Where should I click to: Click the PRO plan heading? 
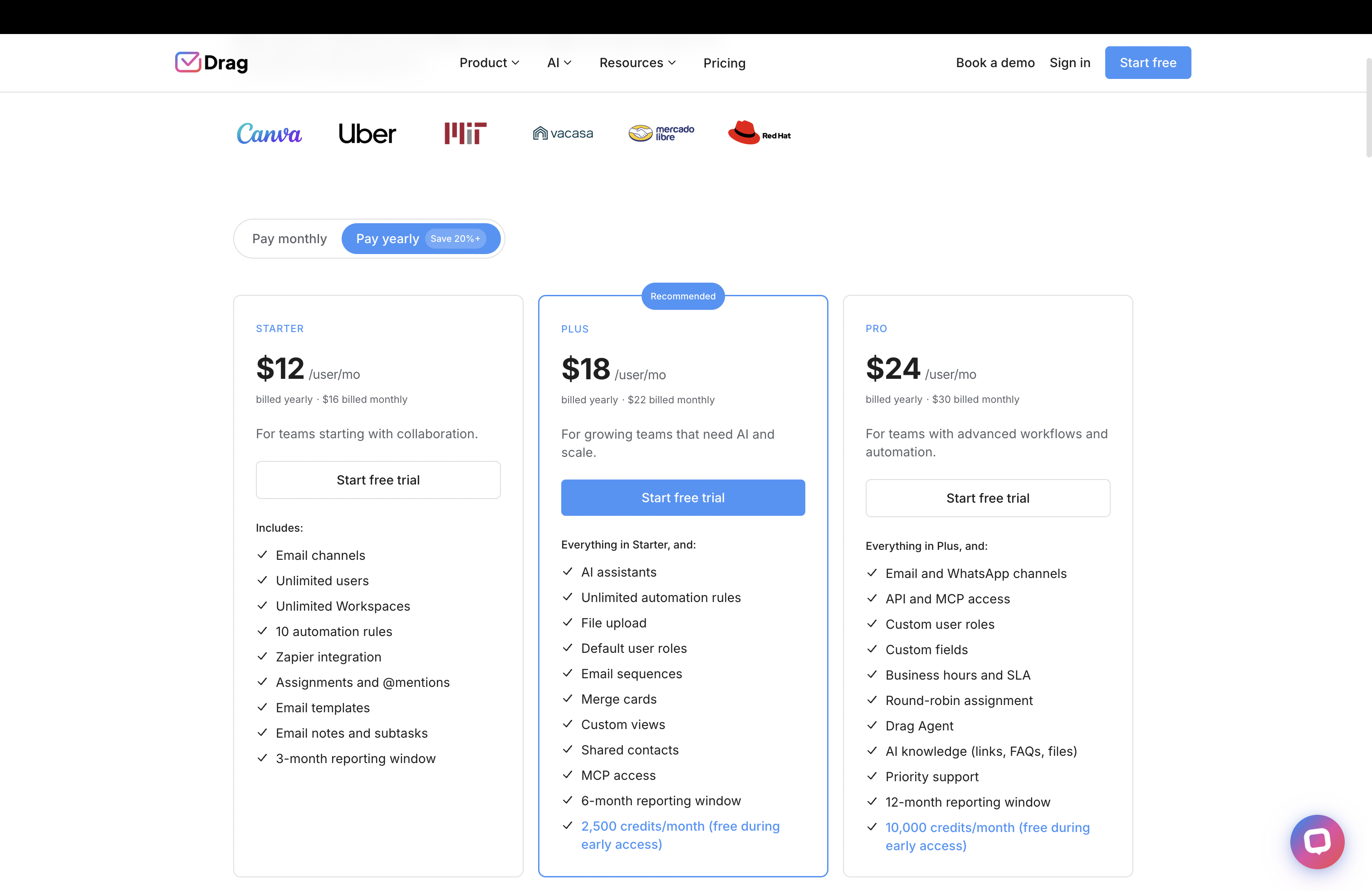click(876, 328)
